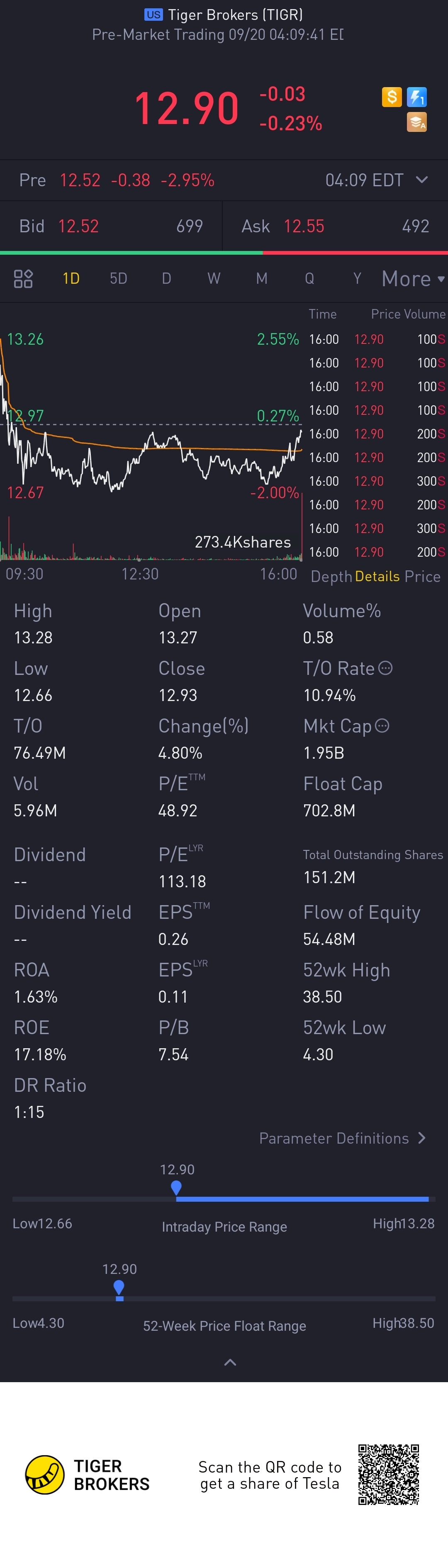Click the blue lightning bolt badge icon
This screenshot has height=1568, width=448.
(x=417, y=97)
